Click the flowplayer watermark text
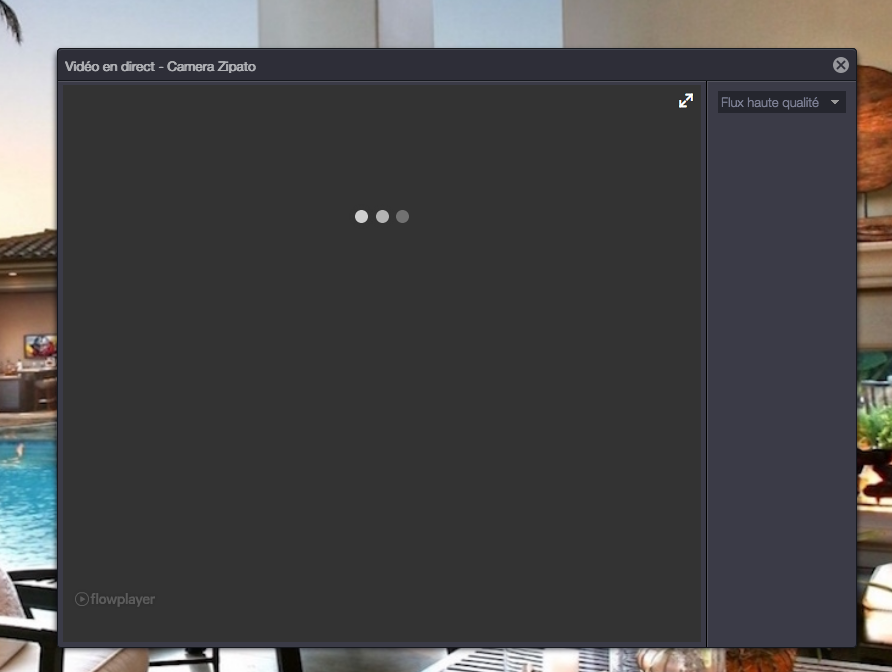Image resolution: width=892 pixels, height=672 pixels. coord(122,599)
